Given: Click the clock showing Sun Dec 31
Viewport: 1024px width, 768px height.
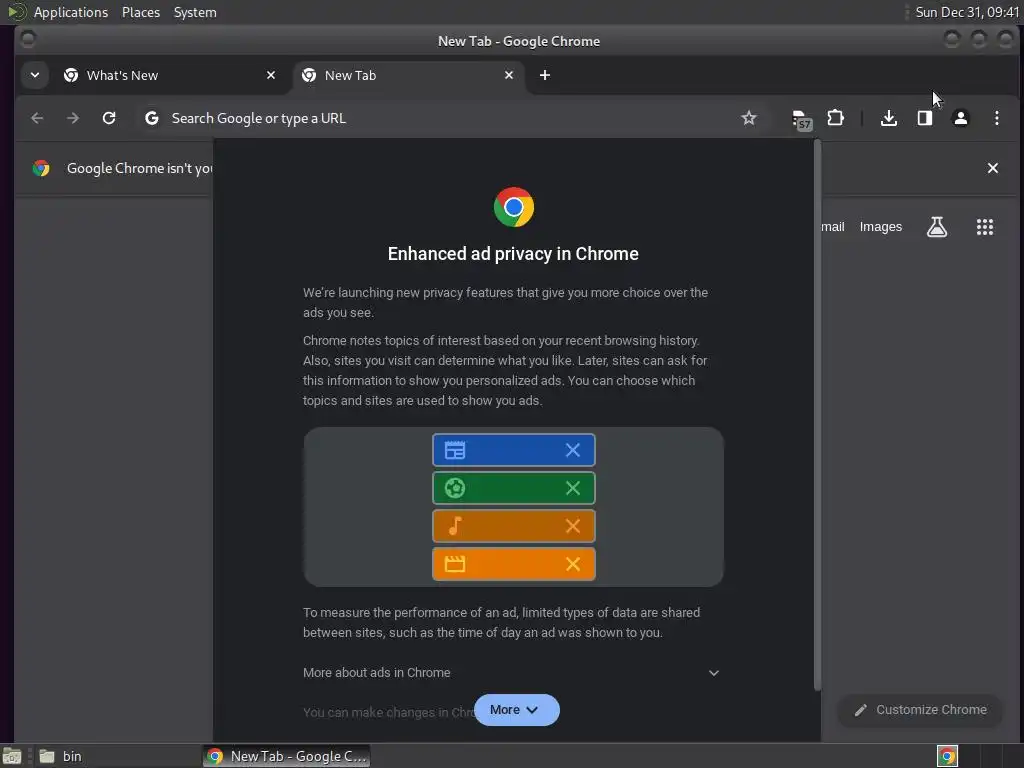Looking at the screenshot, I should (967, 12).
